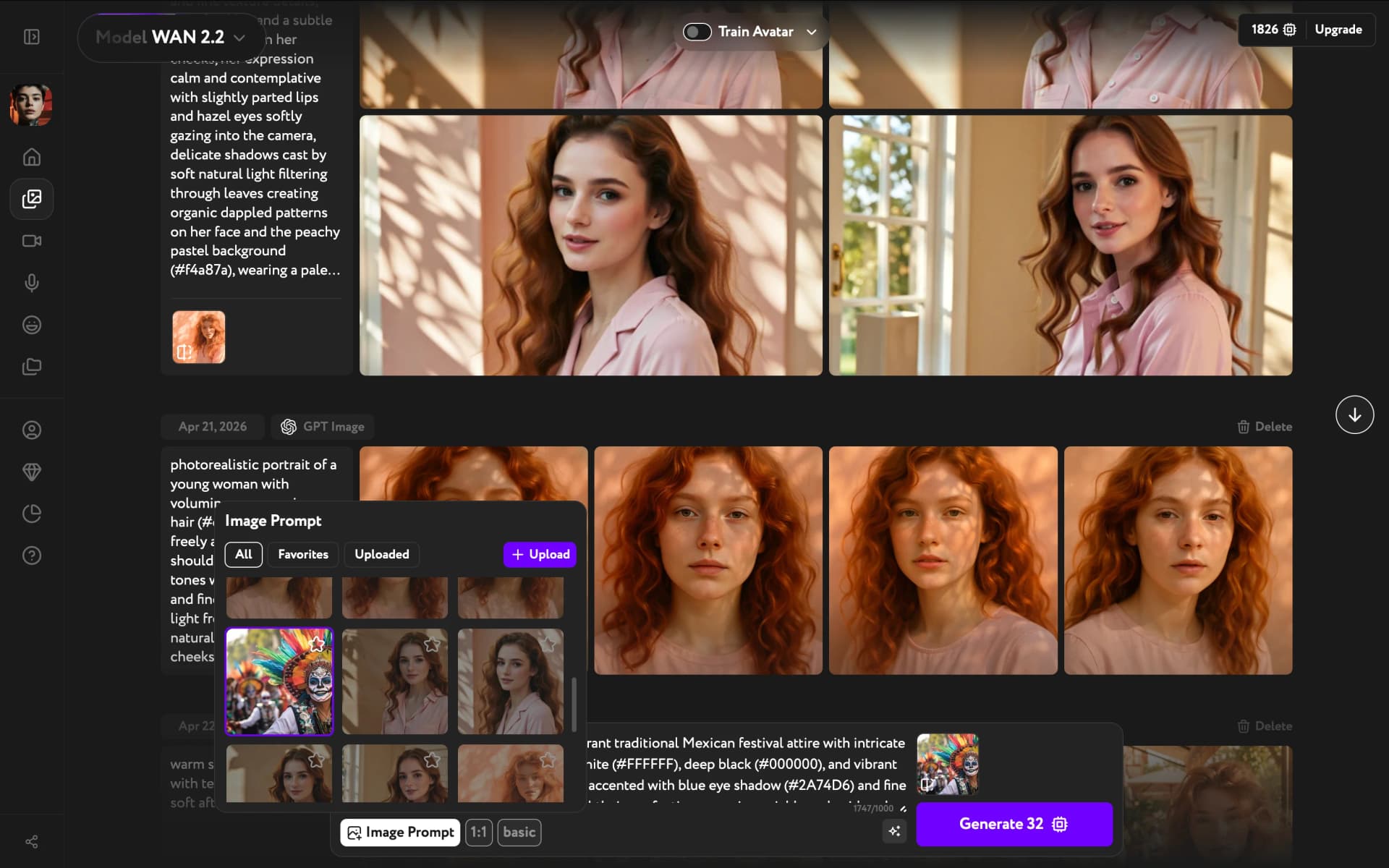Click the Image Prompt panel scrollbar

pos(574,704)
